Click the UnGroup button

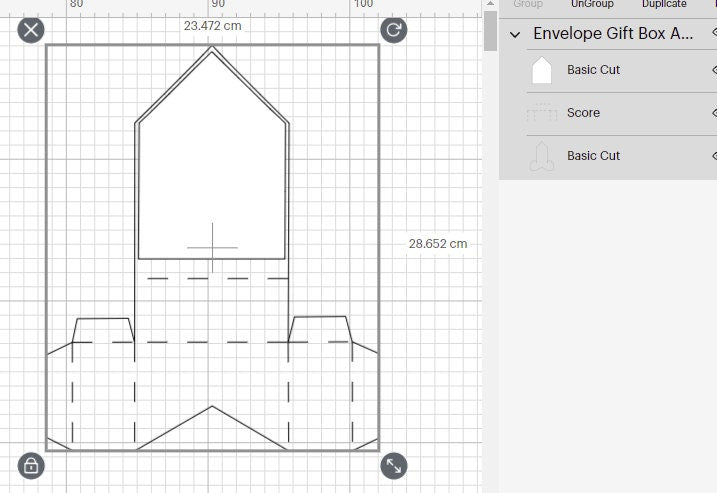(592, 4)
